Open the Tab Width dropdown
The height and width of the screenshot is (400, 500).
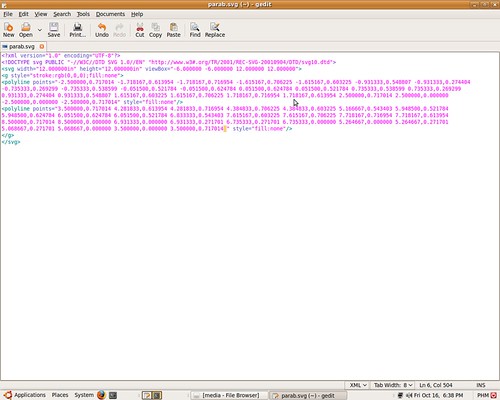(x=393, y=385)
